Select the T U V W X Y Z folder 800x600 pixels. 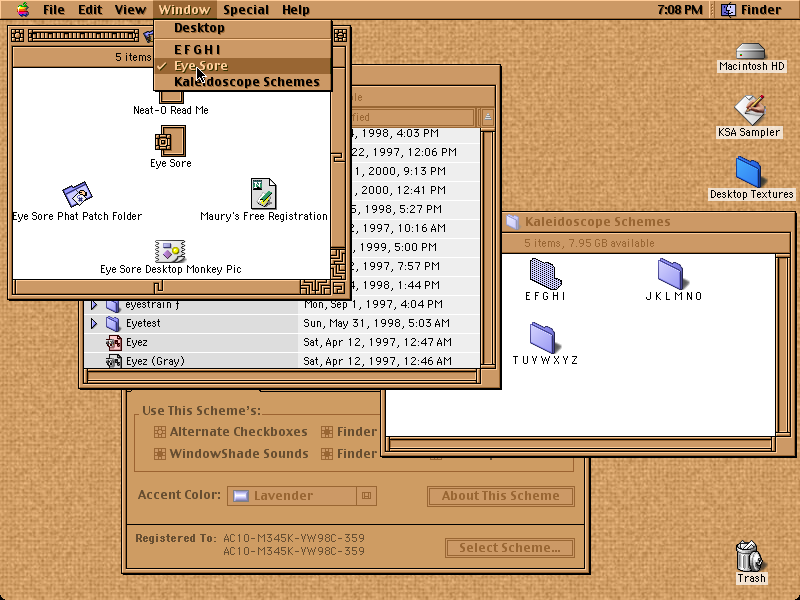[x=543, y=337]
